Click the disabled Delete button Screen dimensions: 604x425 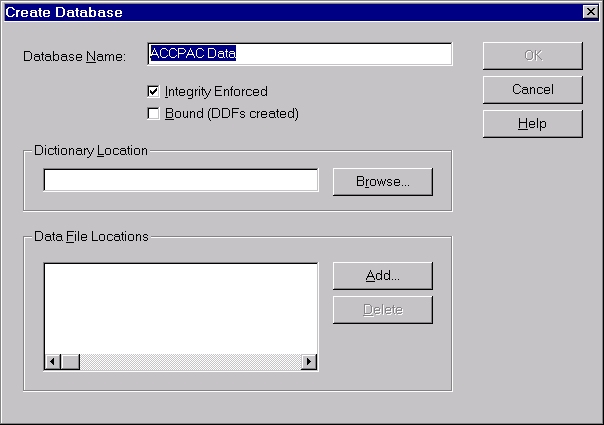click(x=383, y=310)
